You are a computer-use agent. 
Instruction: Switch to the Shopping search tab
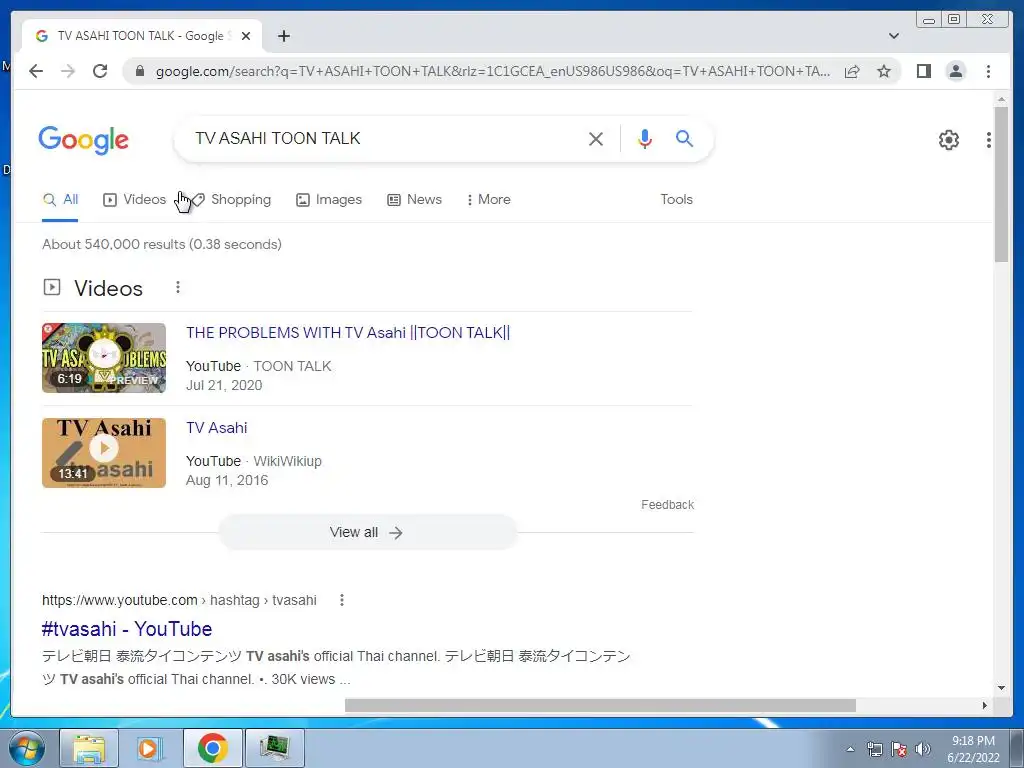point(231,200)
